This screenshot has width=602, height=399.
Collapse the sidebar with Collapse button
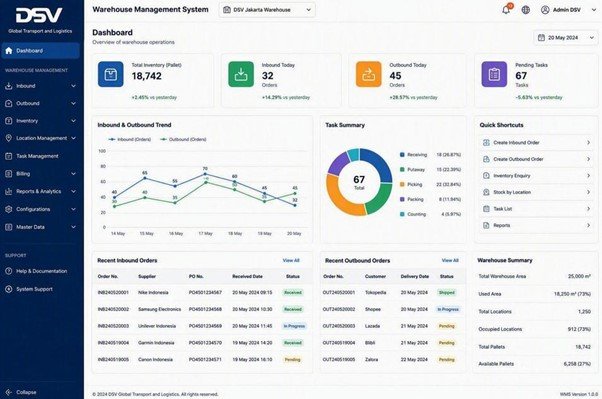(22, 392)
